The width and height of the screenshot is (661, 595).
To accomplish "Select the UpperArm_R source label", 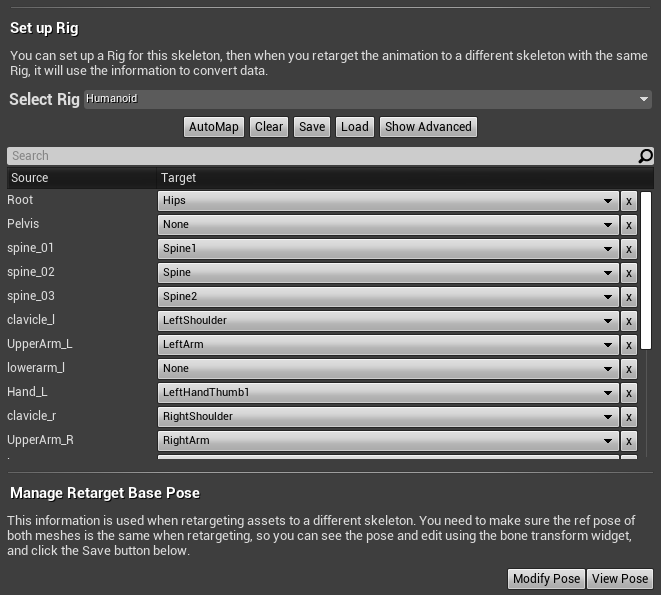I will point(40,440).
